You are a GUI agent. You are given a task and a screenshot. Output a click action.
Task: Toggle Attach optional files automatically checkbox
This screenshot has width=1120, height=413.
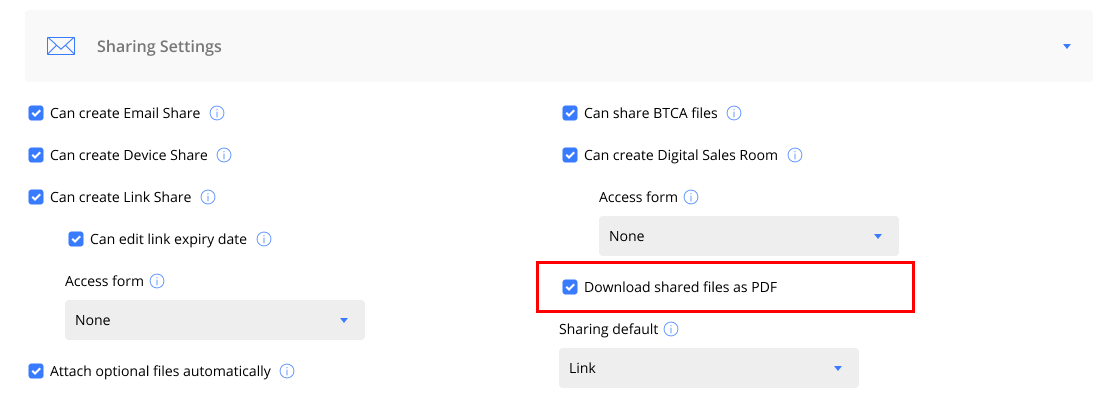(36, 372)
